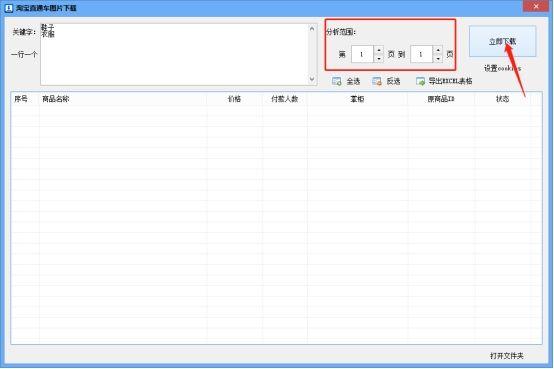Click the end page number field

tap(422, 54)
